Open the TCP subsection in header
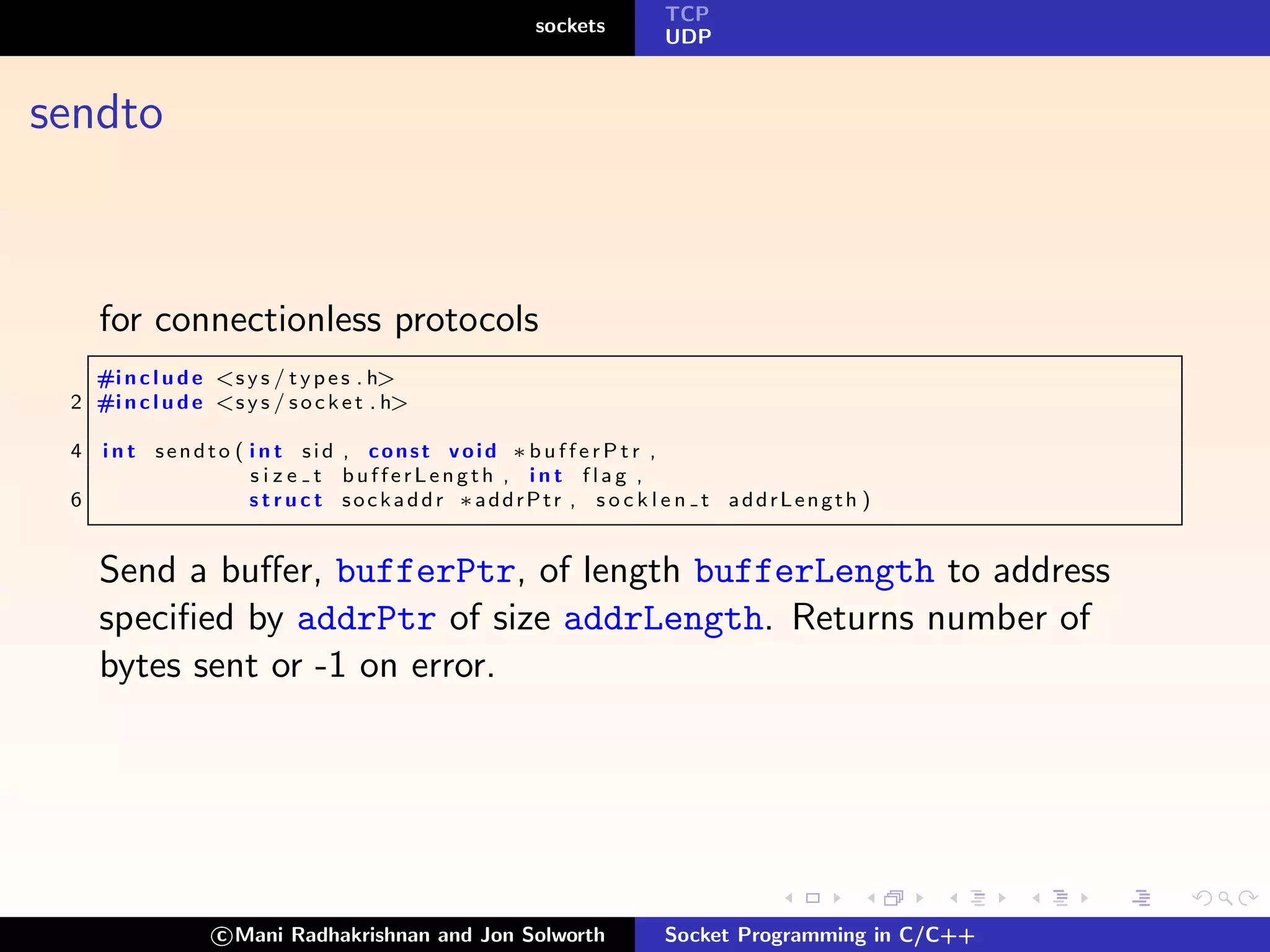 687,14
